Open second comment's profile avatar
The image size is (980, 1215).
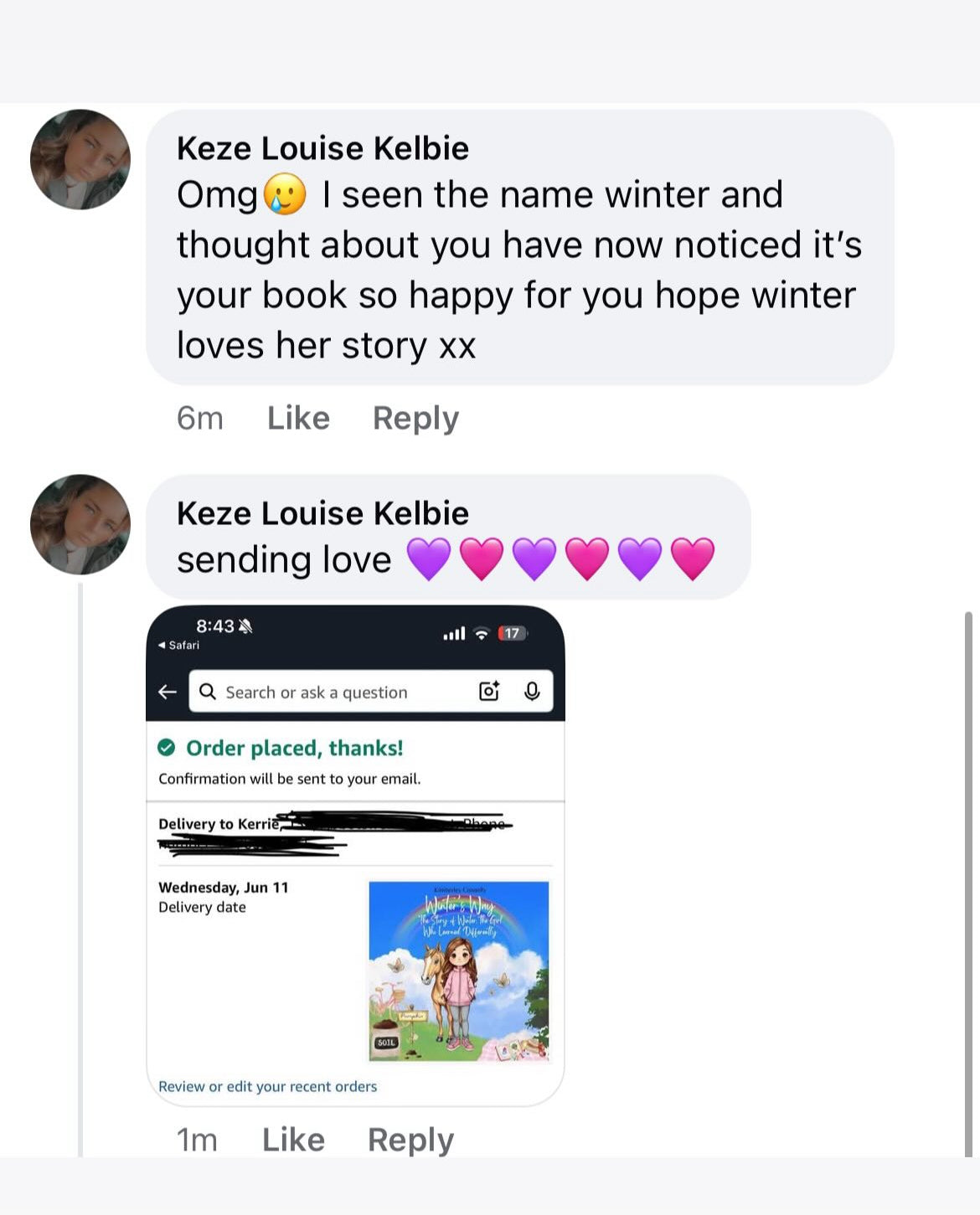(x=80, y=524)
